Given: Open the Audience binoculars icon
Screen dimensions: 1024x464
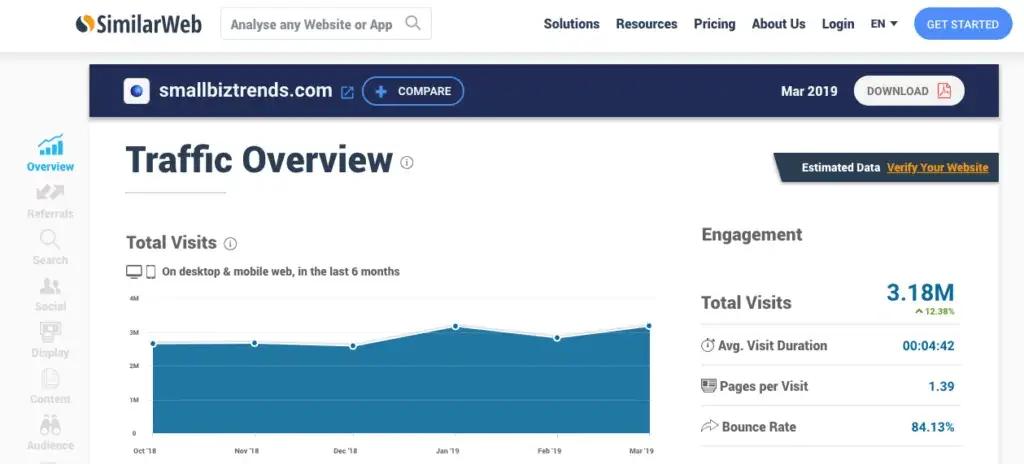Looking at the screenshot, I should pyautogui.click(x=50, y=425).
